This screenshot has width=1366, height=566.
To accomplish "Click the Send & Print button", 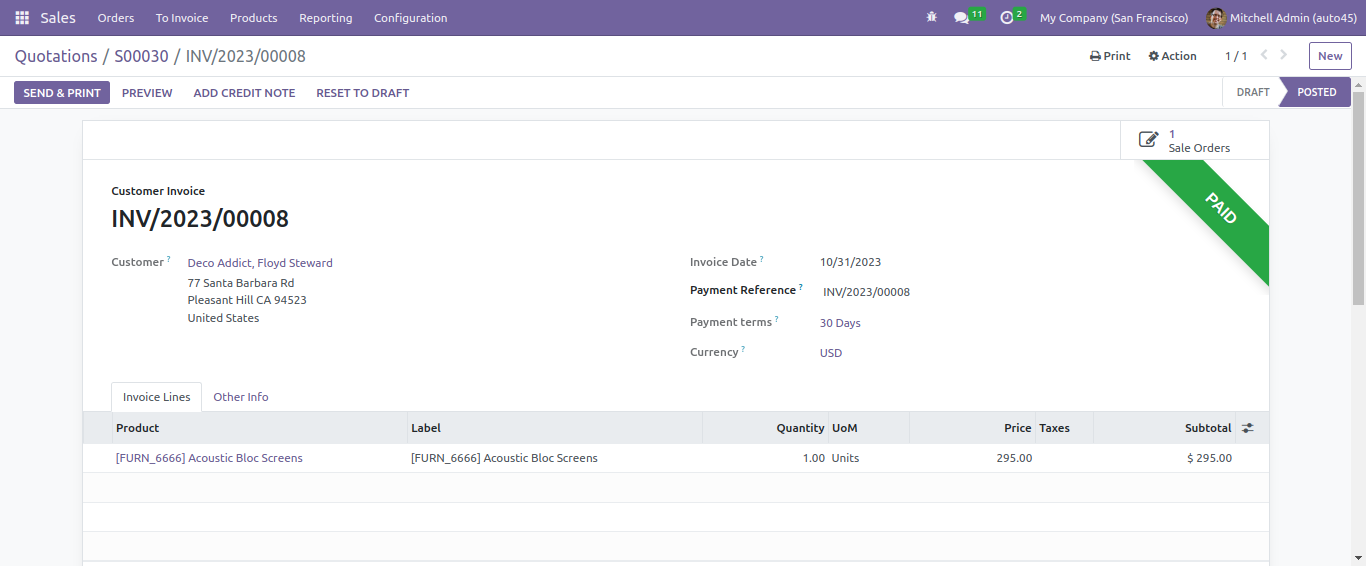I will 62,93.
